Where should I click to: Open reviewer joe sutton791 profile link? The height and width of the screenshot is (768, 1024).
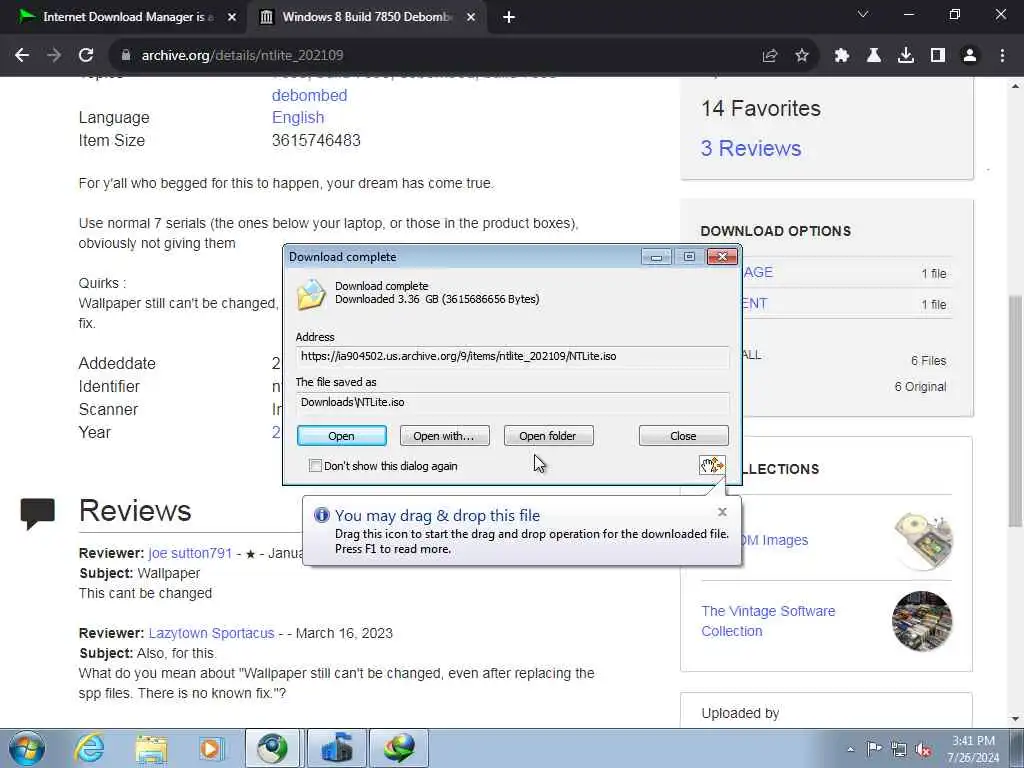pyautogui.click(x=190, y=553)
